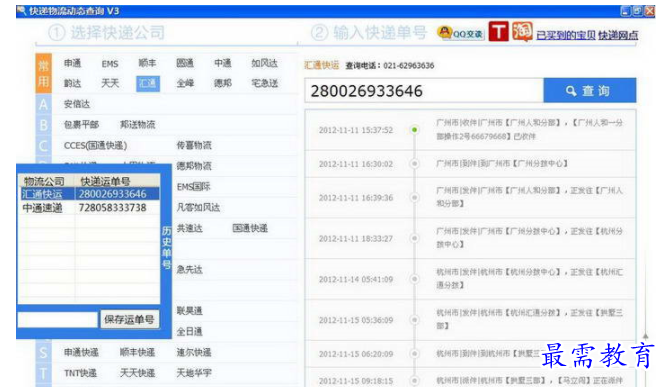Choose 德邦 in common couriers

[x=222, y=83]
